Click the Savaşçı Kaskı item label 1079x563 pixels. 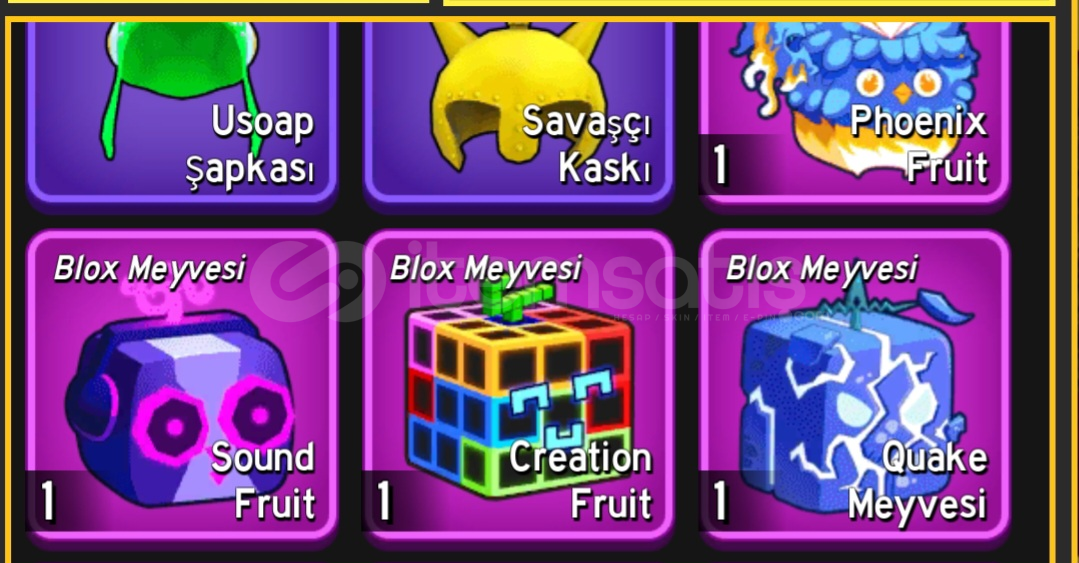coord(586,144)
